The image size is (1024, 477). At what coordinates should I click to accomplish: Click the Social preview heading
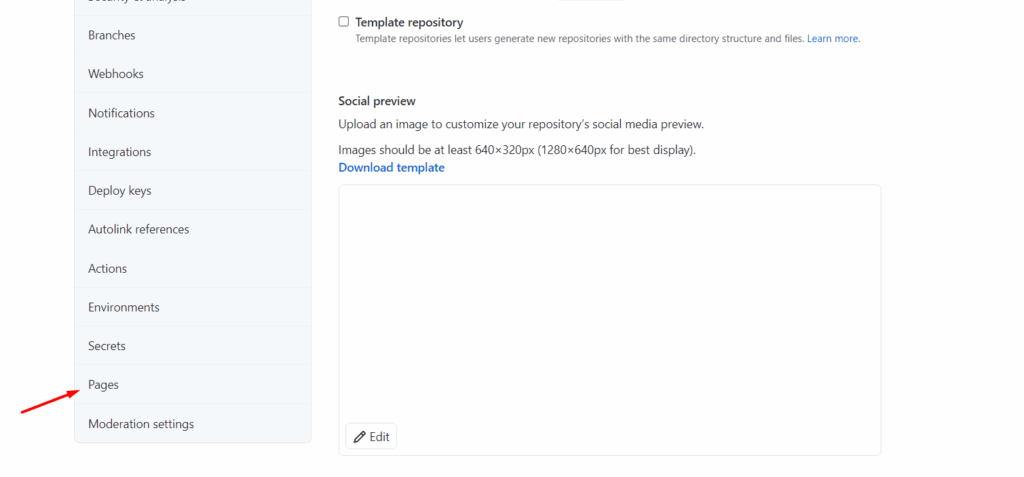[x=377, y=101]
